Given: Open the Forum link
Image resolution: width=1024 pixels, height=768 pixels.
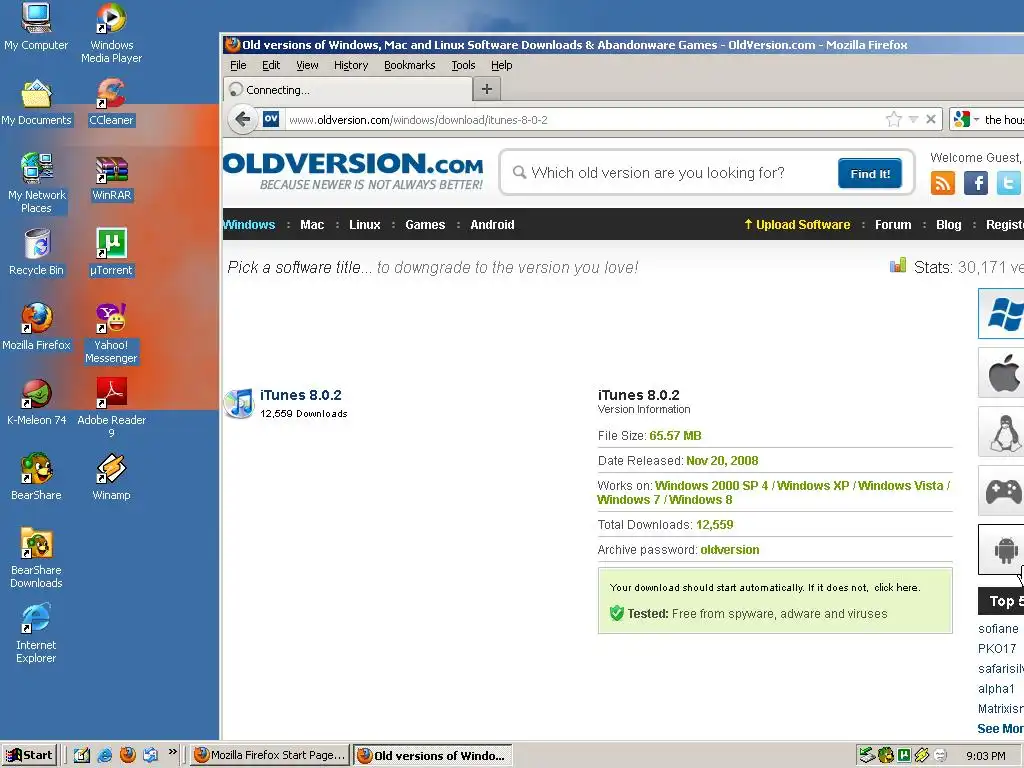Looking at the screenshot, I should 893,225.
